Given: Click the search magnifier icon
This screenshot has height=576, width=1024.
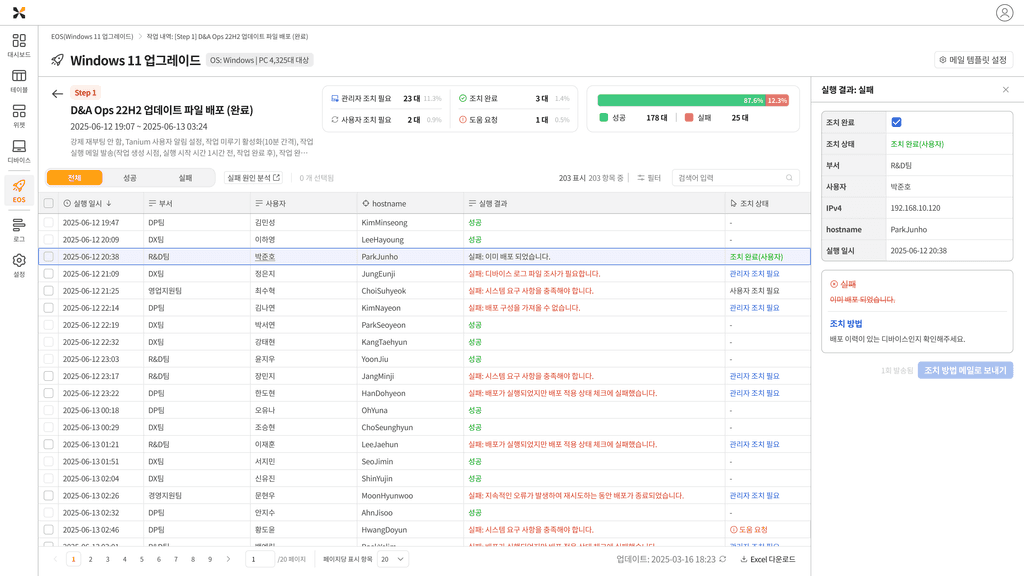Looking at the screenshot, I should pyautogui.click(x=789, y=178).
